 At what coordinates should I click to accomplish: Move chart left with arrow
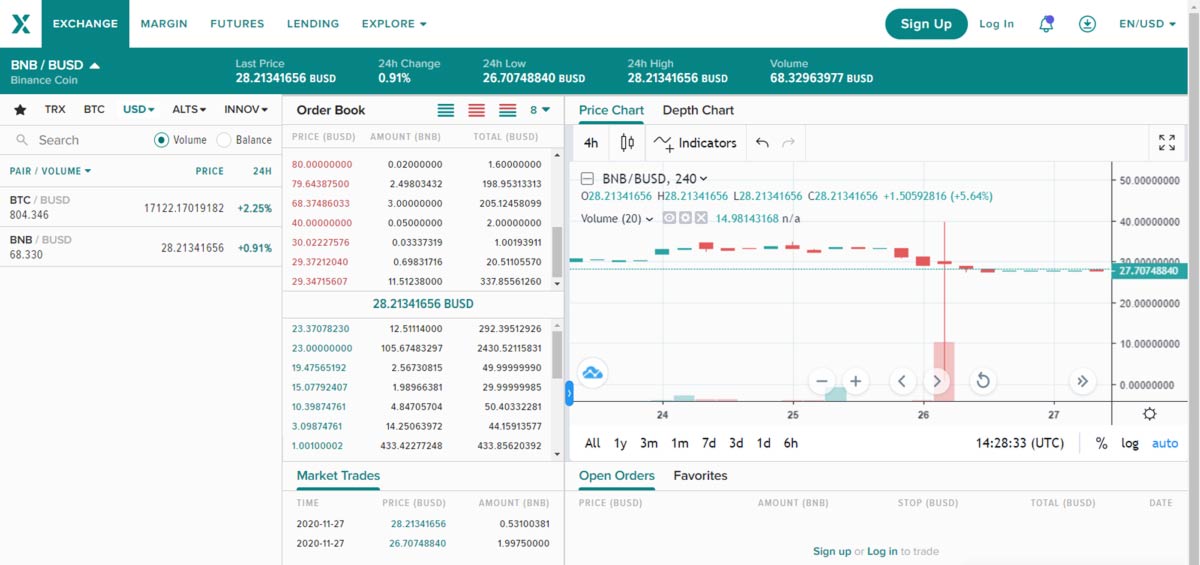tap(902, 381)
